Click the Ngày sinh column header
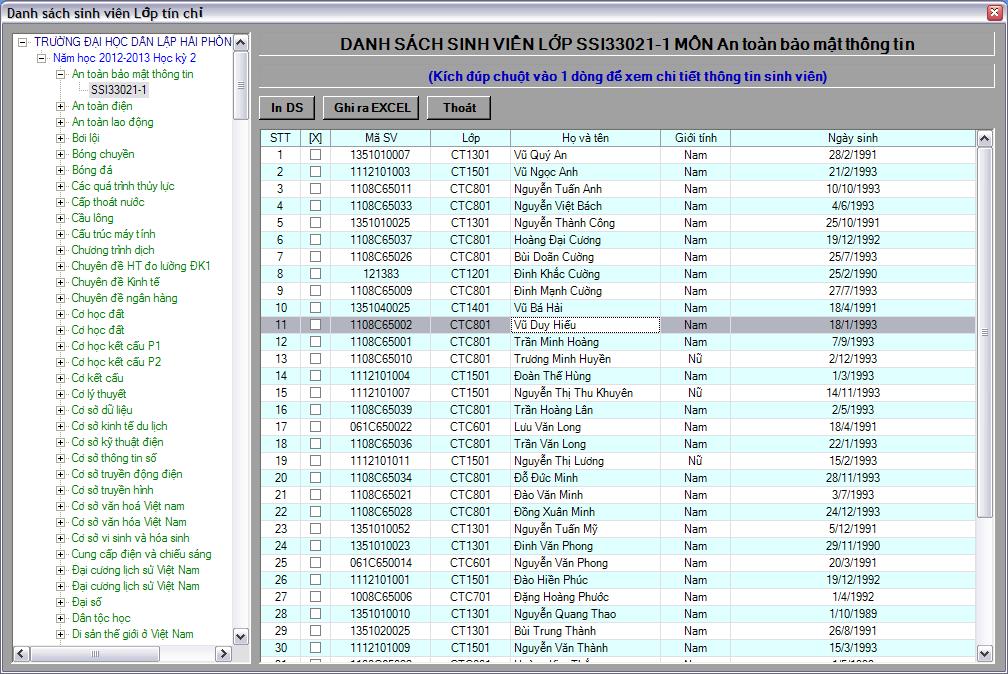This screenshot has width=1008, height=674. [853, 138]
